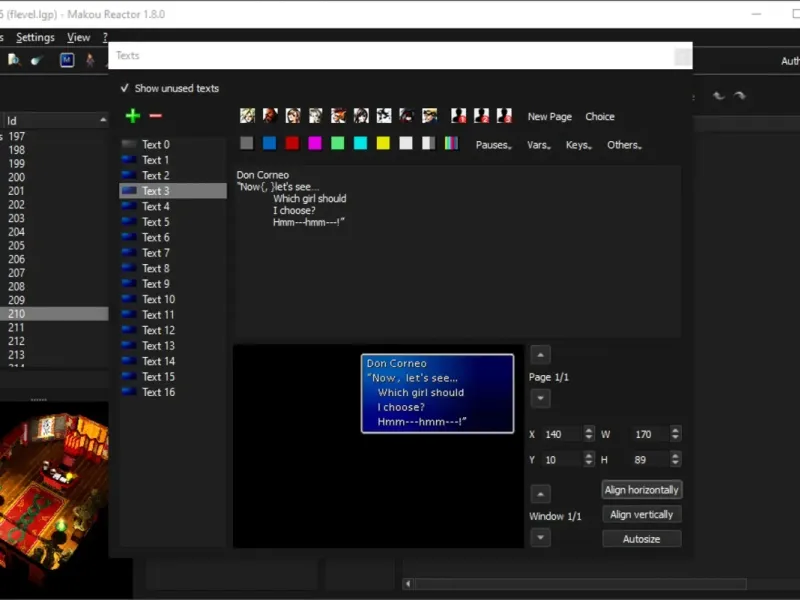Insert party member 1 icon
800x600 pixels.
click(458, 116)
